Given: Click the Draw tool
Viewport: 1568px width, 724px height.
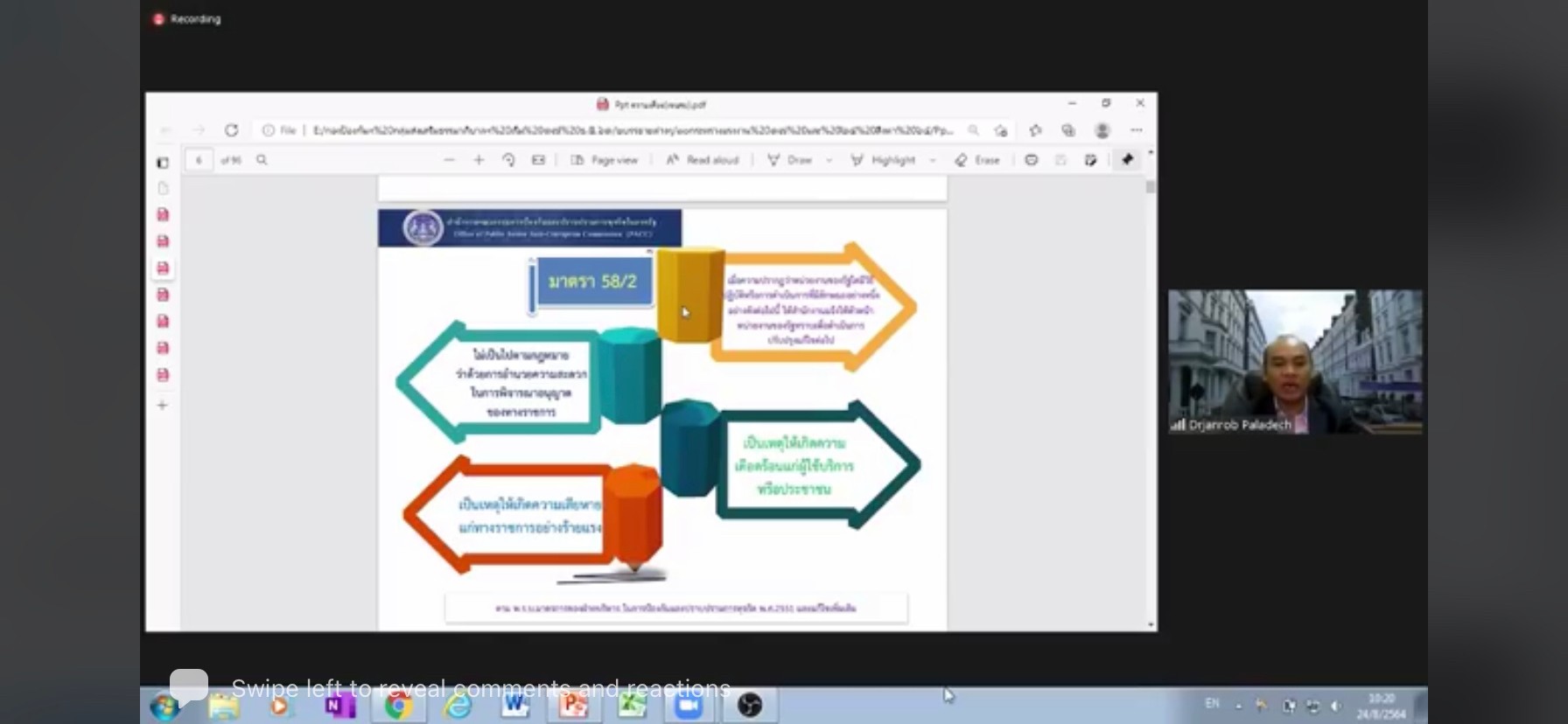Looking at the screenshot, I should (x=790, y=160).
